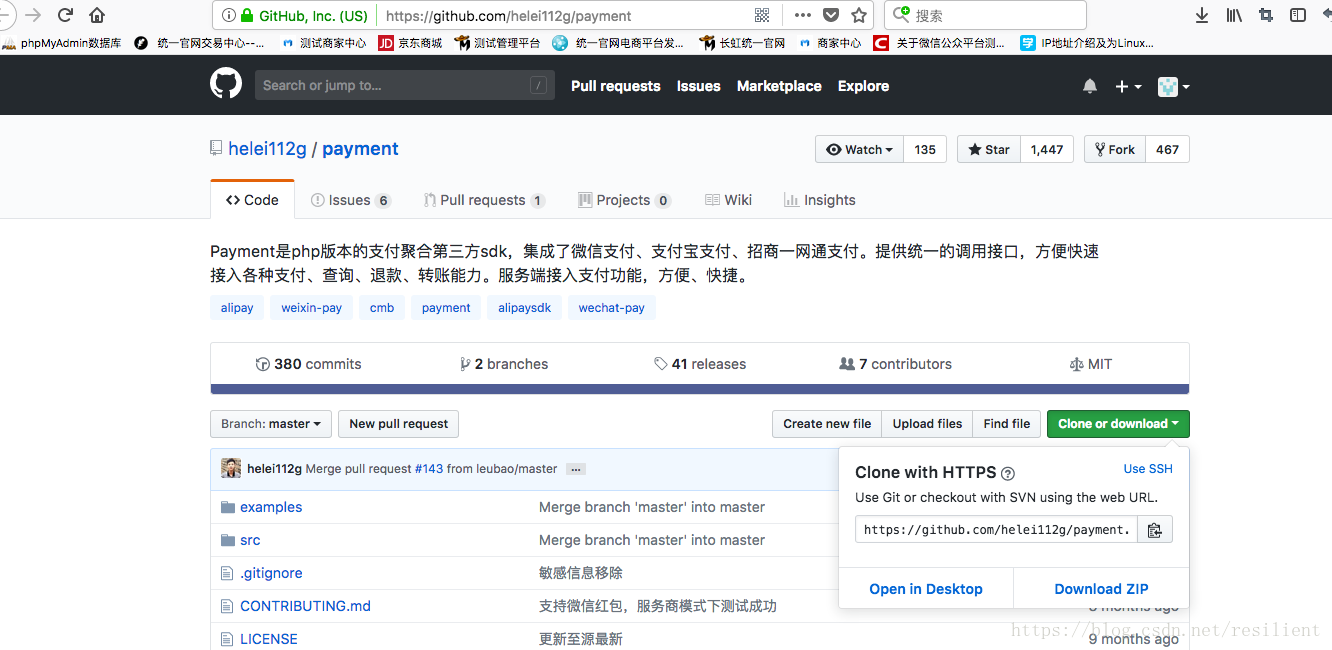Open the Wiki tab
Viewport: 1332px width, 650px height.
tap(728, 200)
